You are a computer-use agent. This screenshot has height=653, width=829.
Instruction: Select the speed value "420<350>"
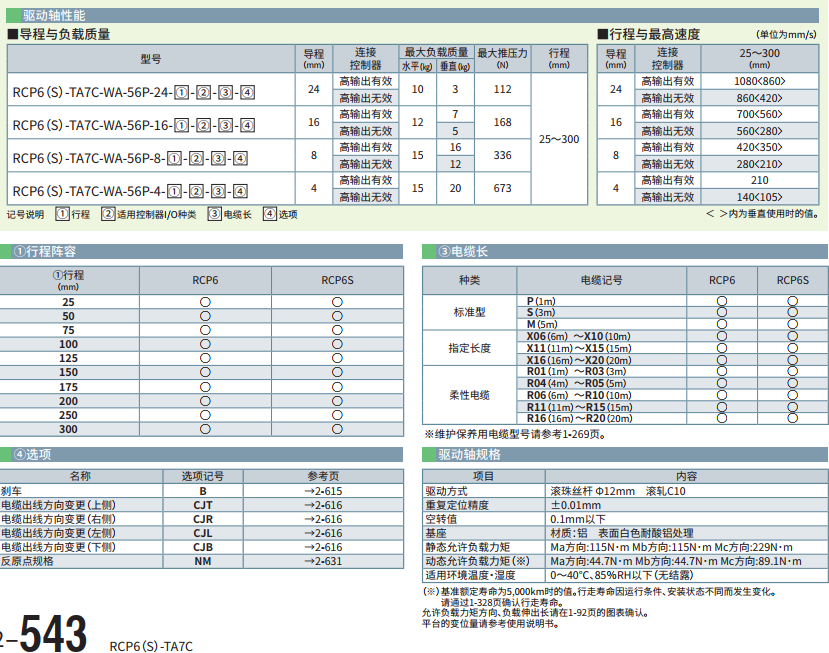coord(760,147)
